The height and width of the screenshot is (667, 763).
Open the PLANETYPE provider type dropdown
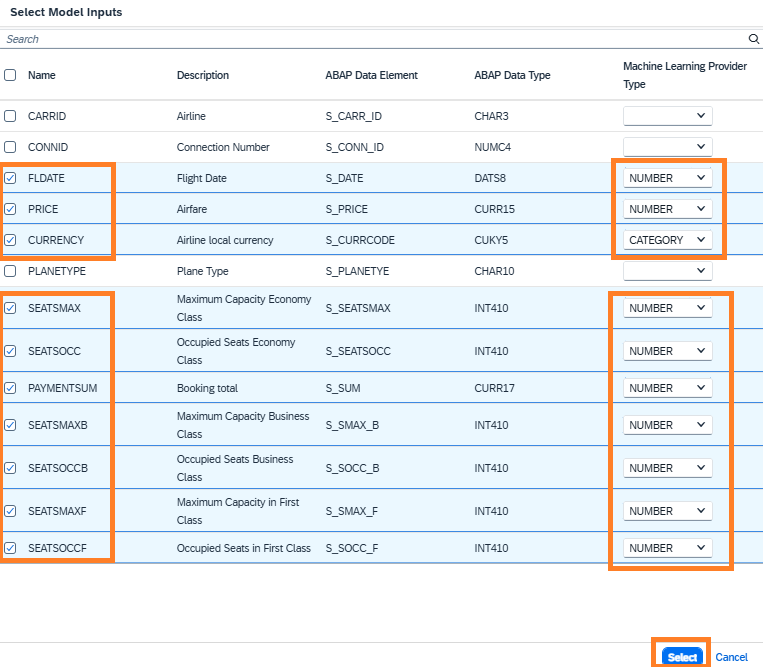click(x=667, y=271)
